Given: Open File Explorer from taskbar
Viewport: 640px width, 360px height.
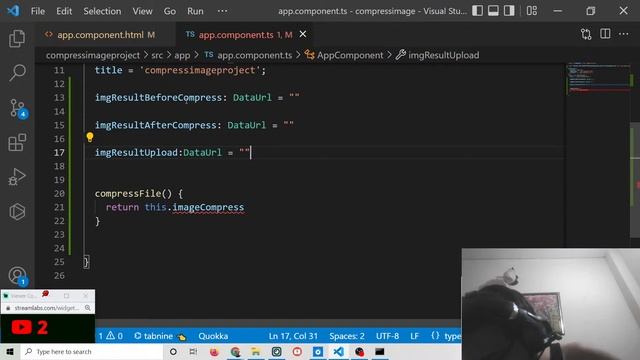Looking at the screenshot, I should click(x=256, y=351).
